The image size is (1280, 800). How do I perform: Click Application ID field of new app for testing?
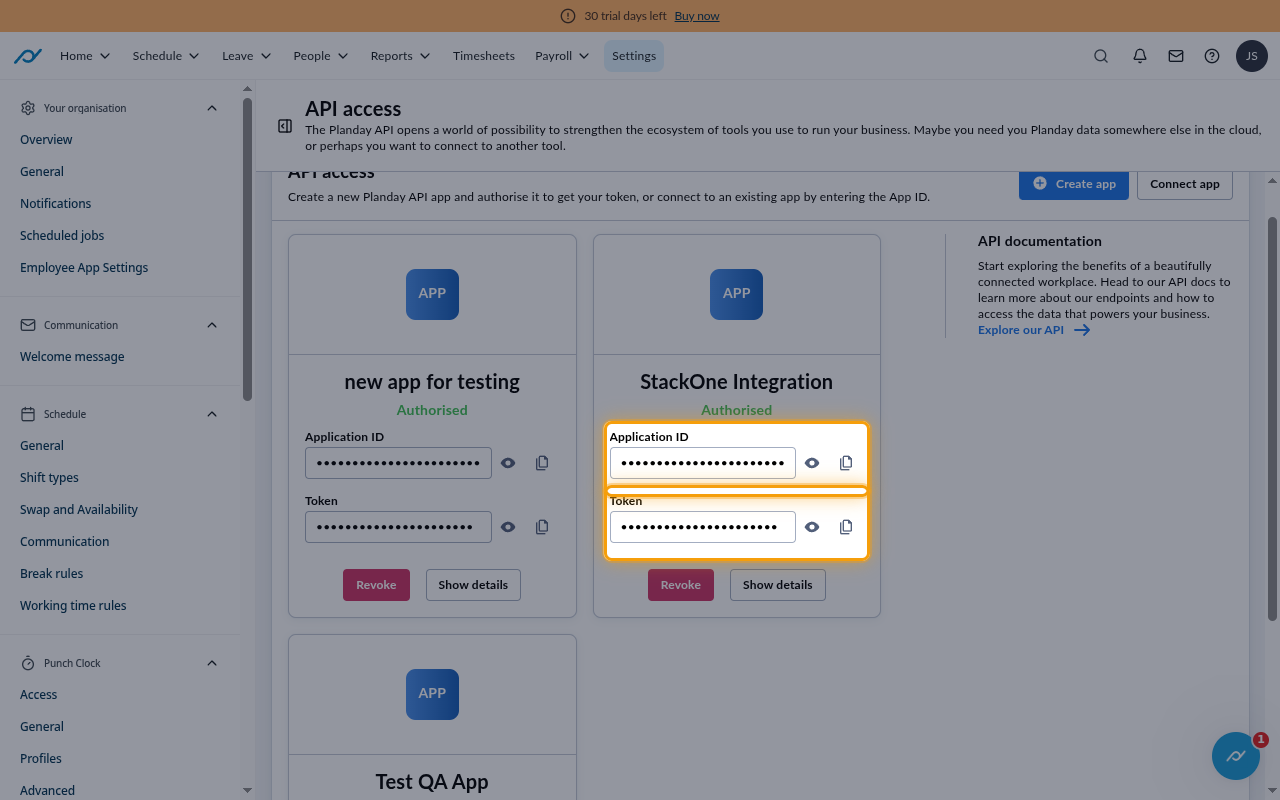pyautogui.click(x=398, y=463)
